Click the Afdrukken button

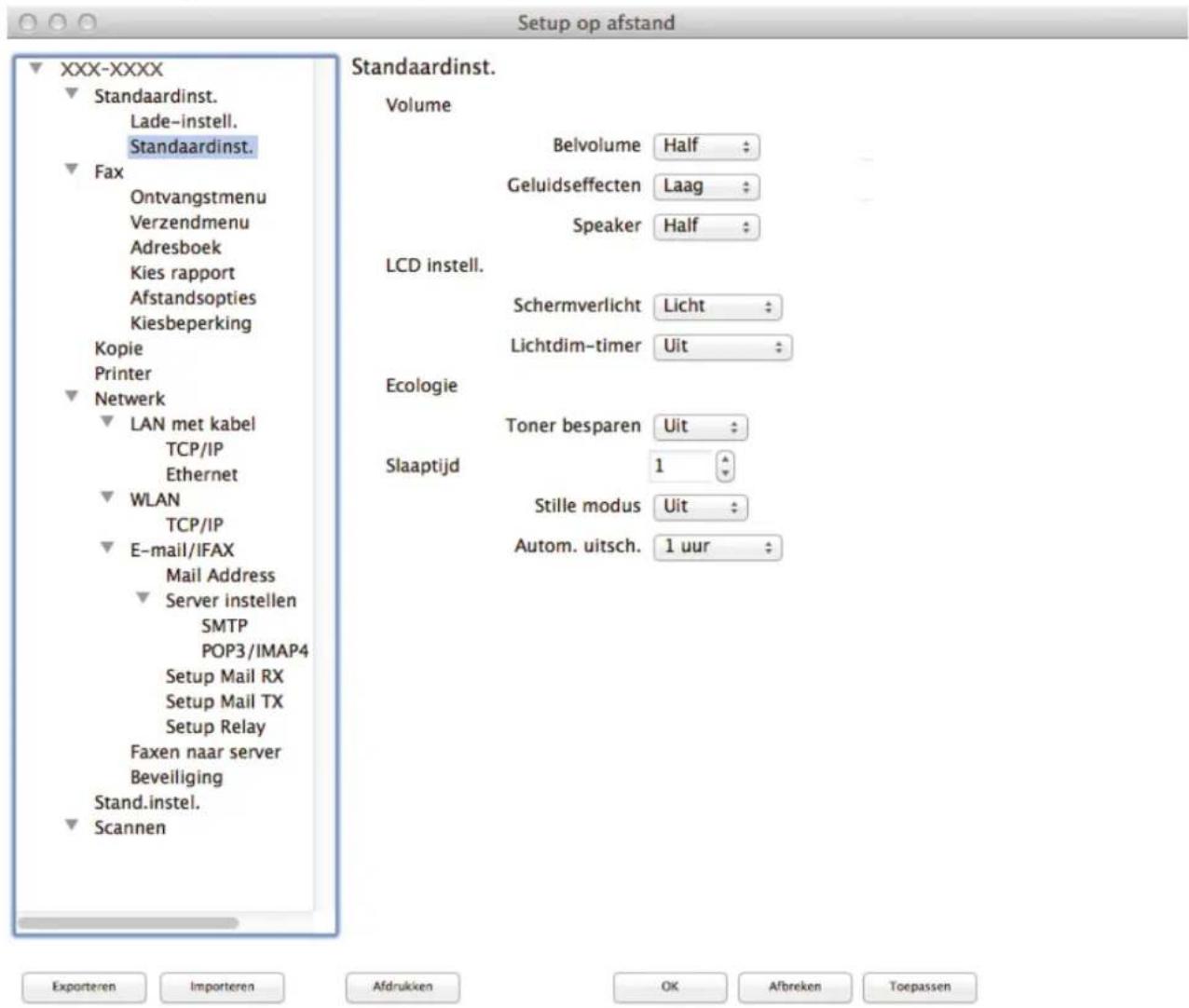(x=403, y=987)
